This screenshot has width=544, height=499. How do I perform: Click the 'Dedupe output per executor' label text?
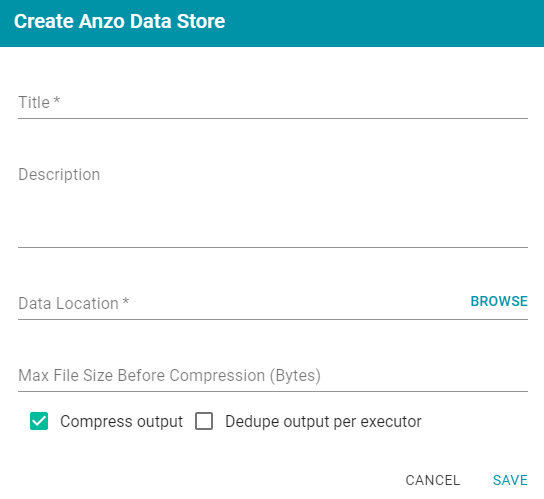(x=323, y=422)
